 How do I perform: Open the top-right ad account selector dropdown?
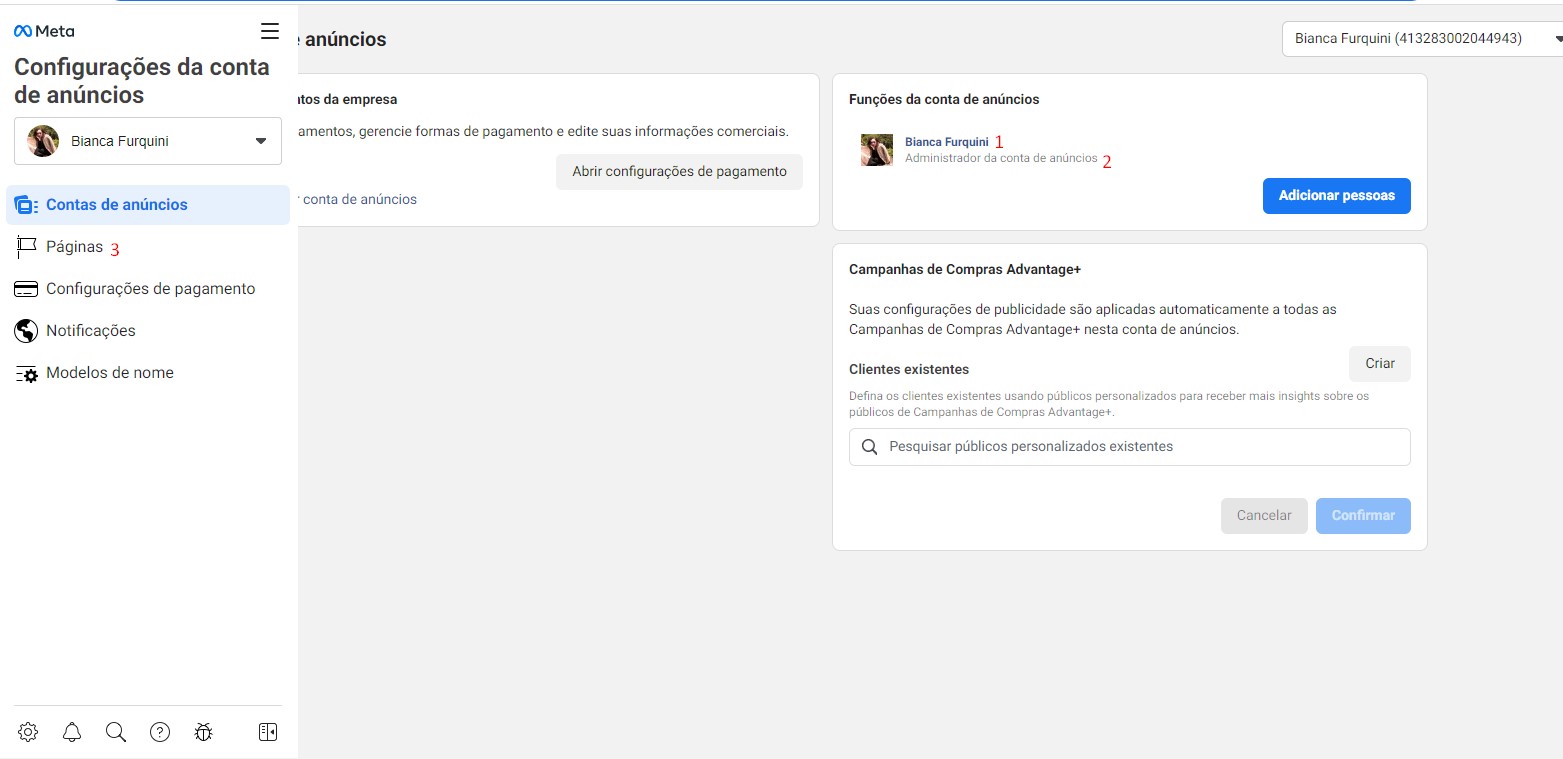pos(1422,39)
